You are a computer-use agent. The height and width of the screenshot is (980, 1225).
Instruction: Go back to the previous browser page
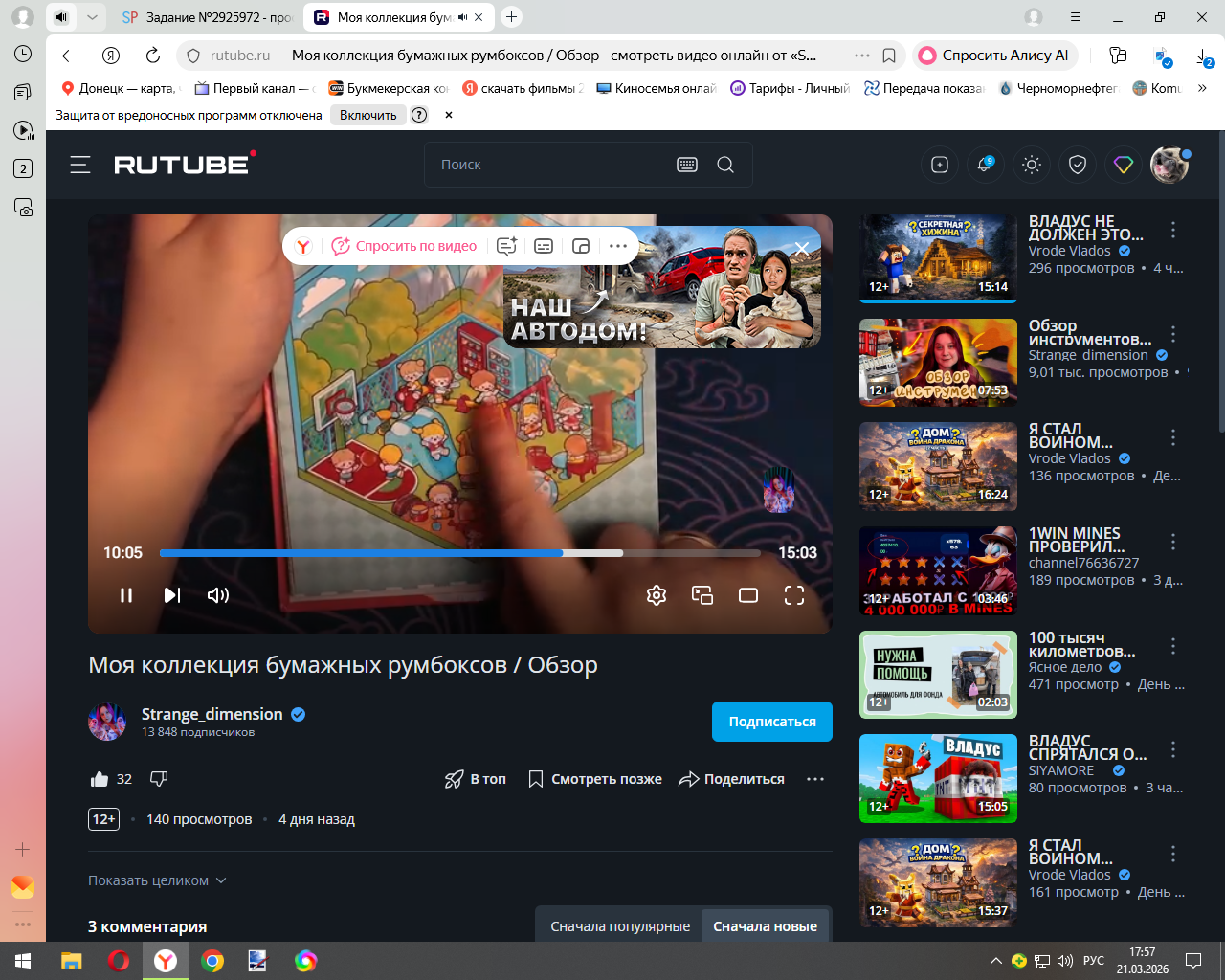[x=69, y=56]
